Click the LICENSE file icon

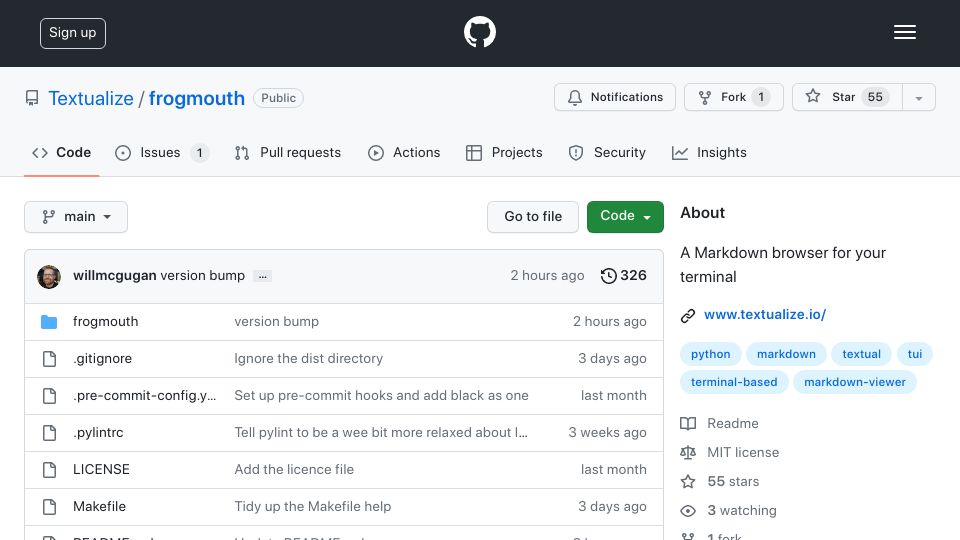(x=50, y=470)
